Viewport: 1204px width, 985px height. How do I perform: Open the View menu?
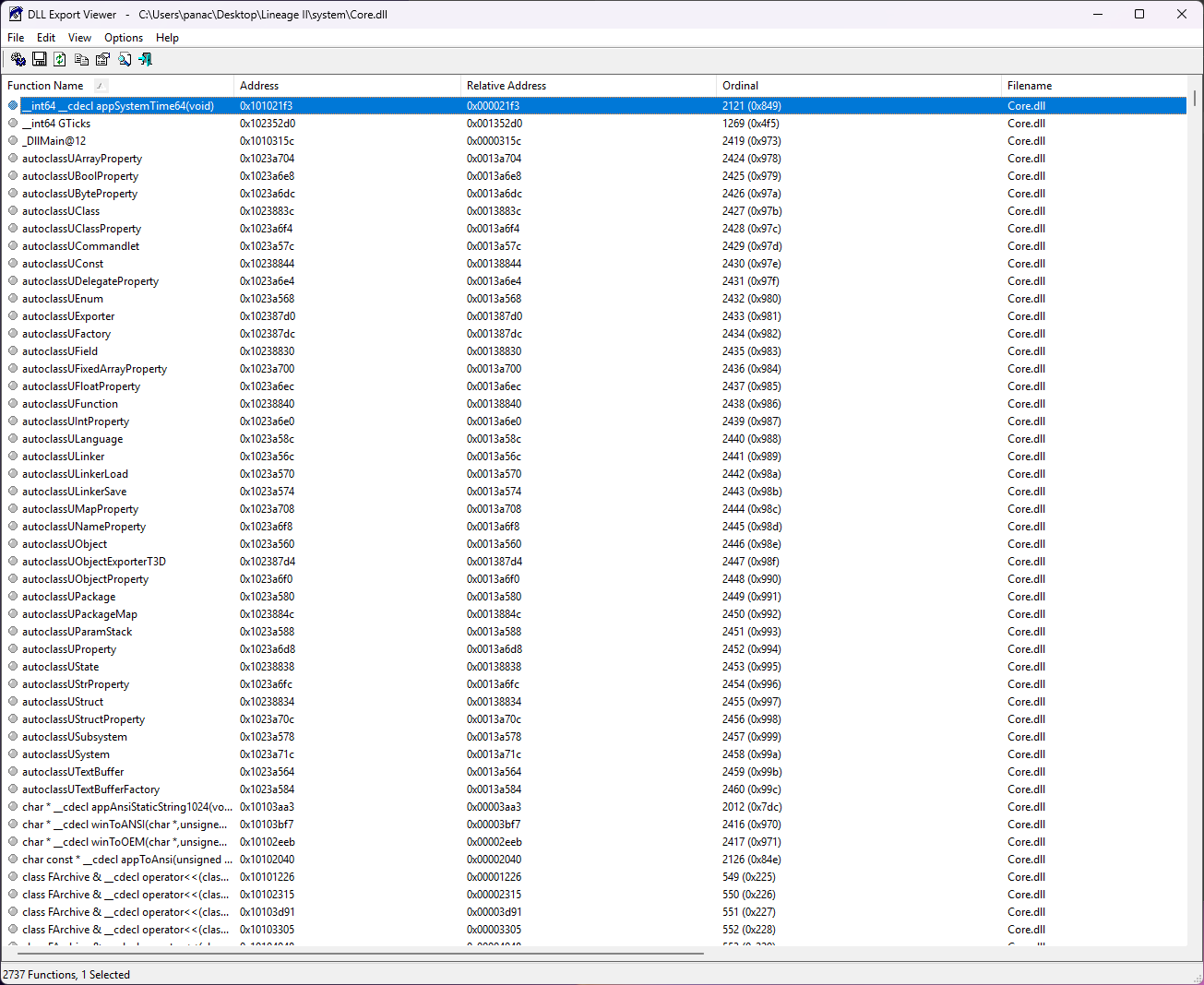[x=80, y=38]
